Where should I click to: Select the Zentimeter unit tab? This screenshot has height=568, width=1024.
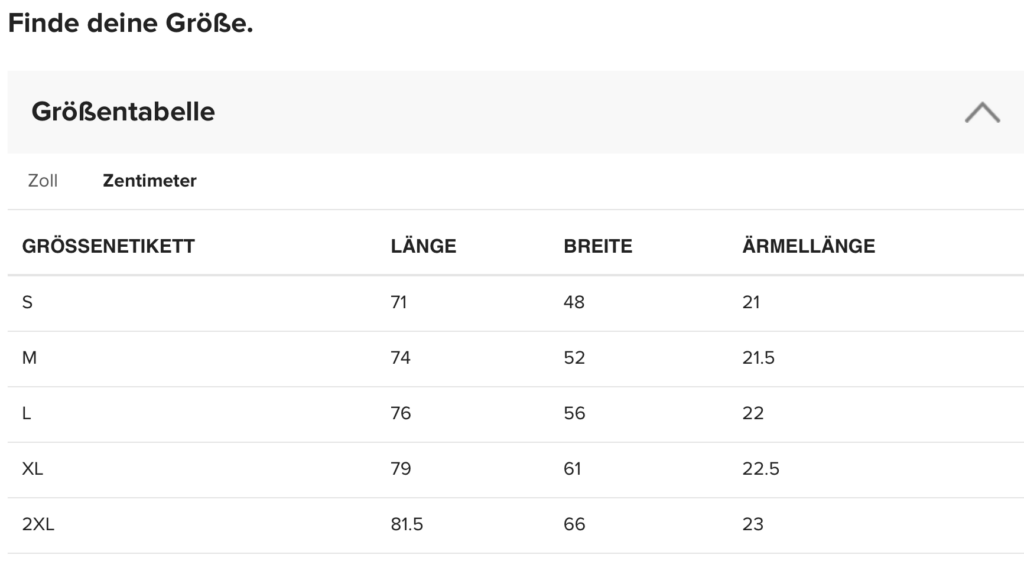pyautogui.click(x=149, y=181)
